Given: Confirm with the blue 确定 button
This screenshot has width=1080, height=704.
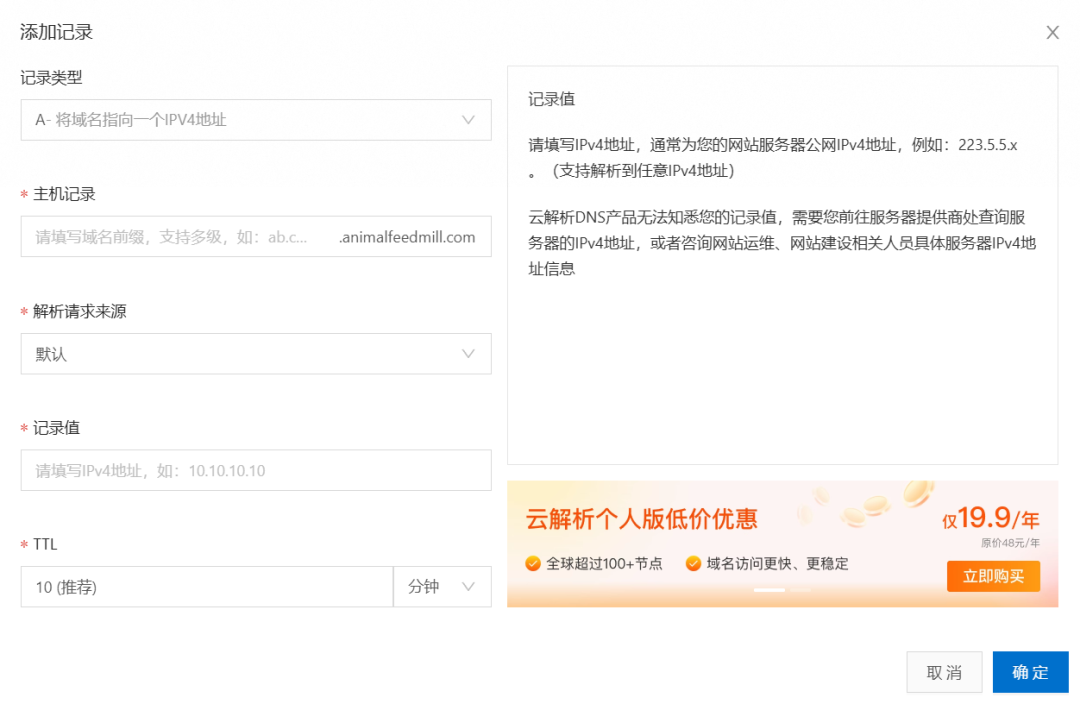Looking at the screenshot, I should [1030, 673].
